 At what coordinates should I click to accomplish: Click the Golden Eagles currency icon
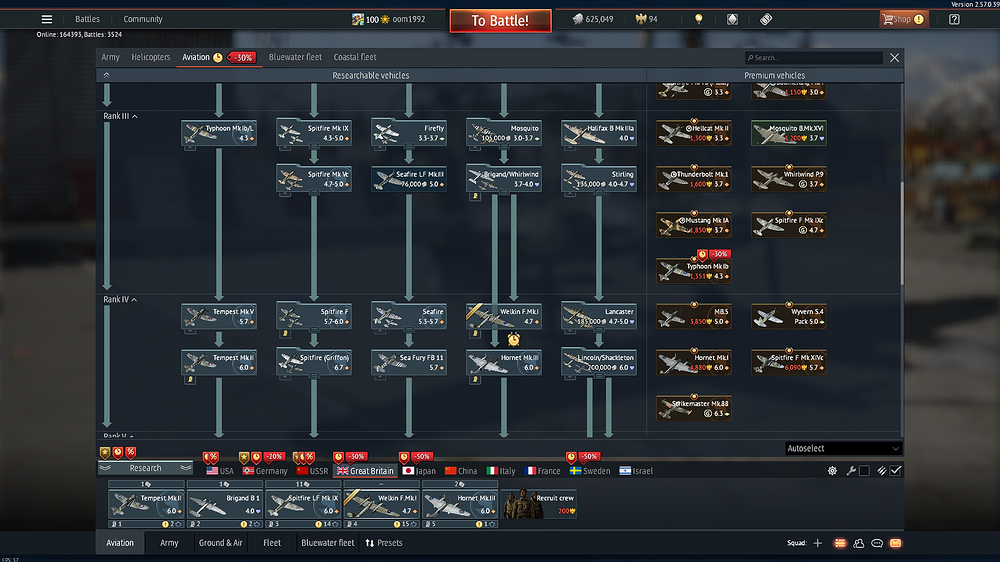[x=641, y=19]
